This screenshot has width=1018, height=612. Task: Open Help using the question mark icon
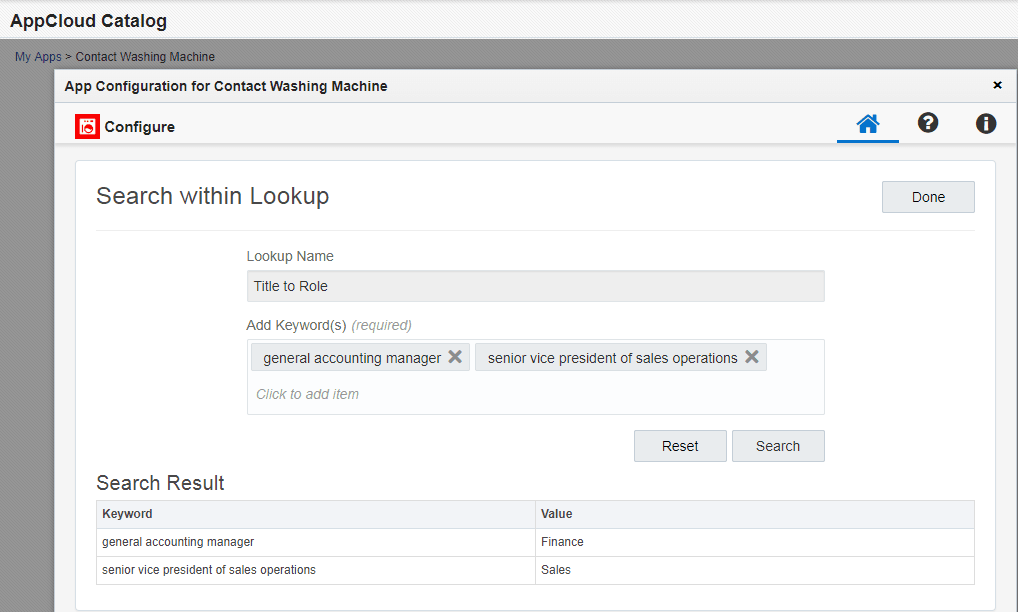(x=928, y=123)
